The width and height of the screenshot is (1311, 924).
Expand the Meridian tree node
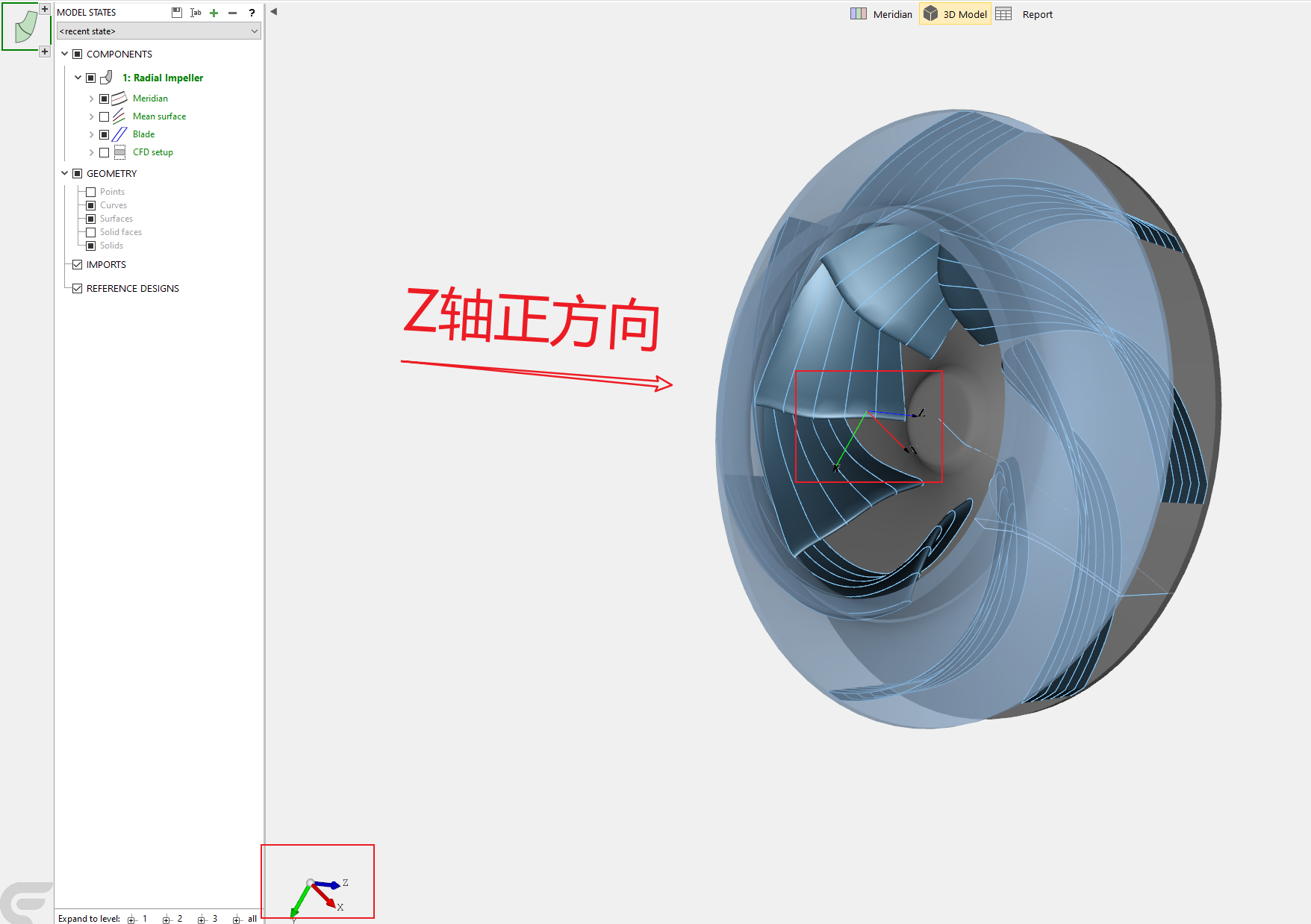pyautogui.click(x=92, y=99)
